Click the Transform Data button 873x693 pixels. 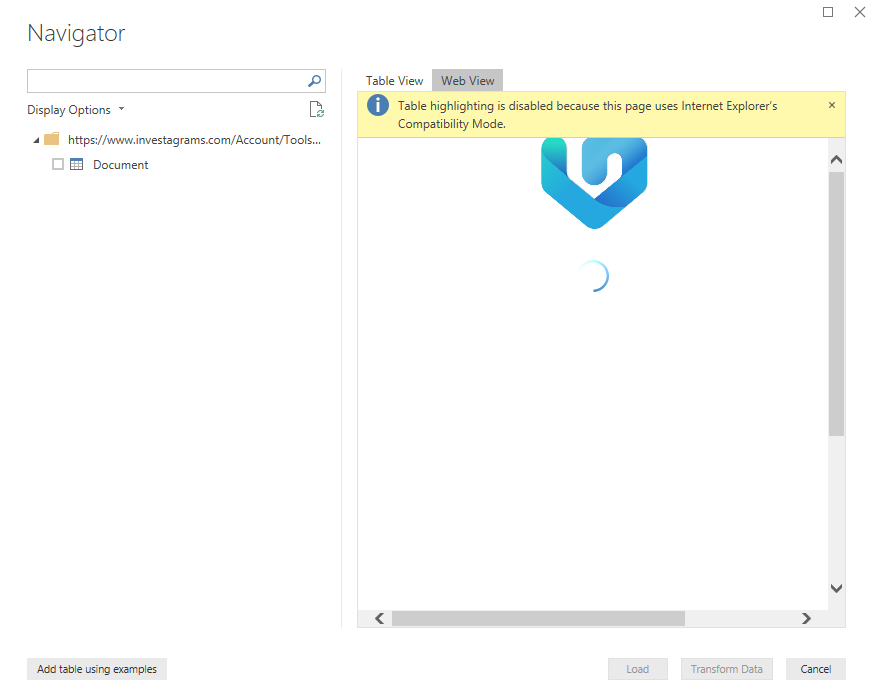tap(727, 669)
